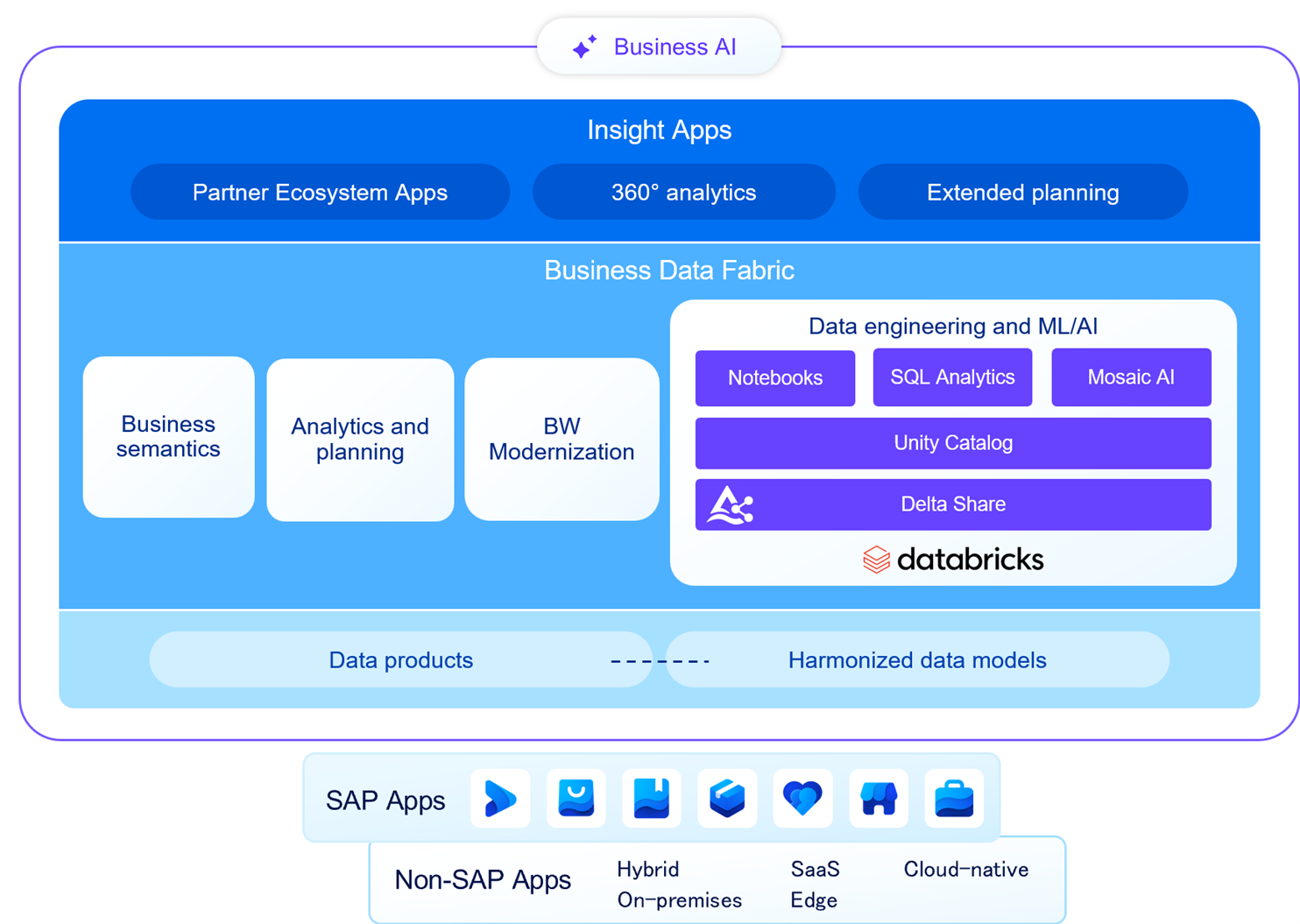Open the storefront SAP app icon
Screen dimensions: 1300x924
(x=878, y=799)
